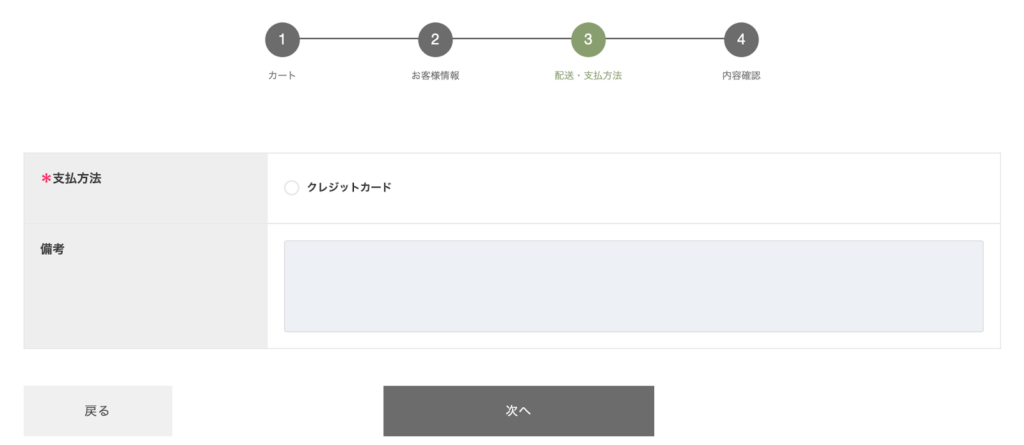Click connector line between steps 2 and 3
Screen dimensions: 1024x445
pos(511,40)
